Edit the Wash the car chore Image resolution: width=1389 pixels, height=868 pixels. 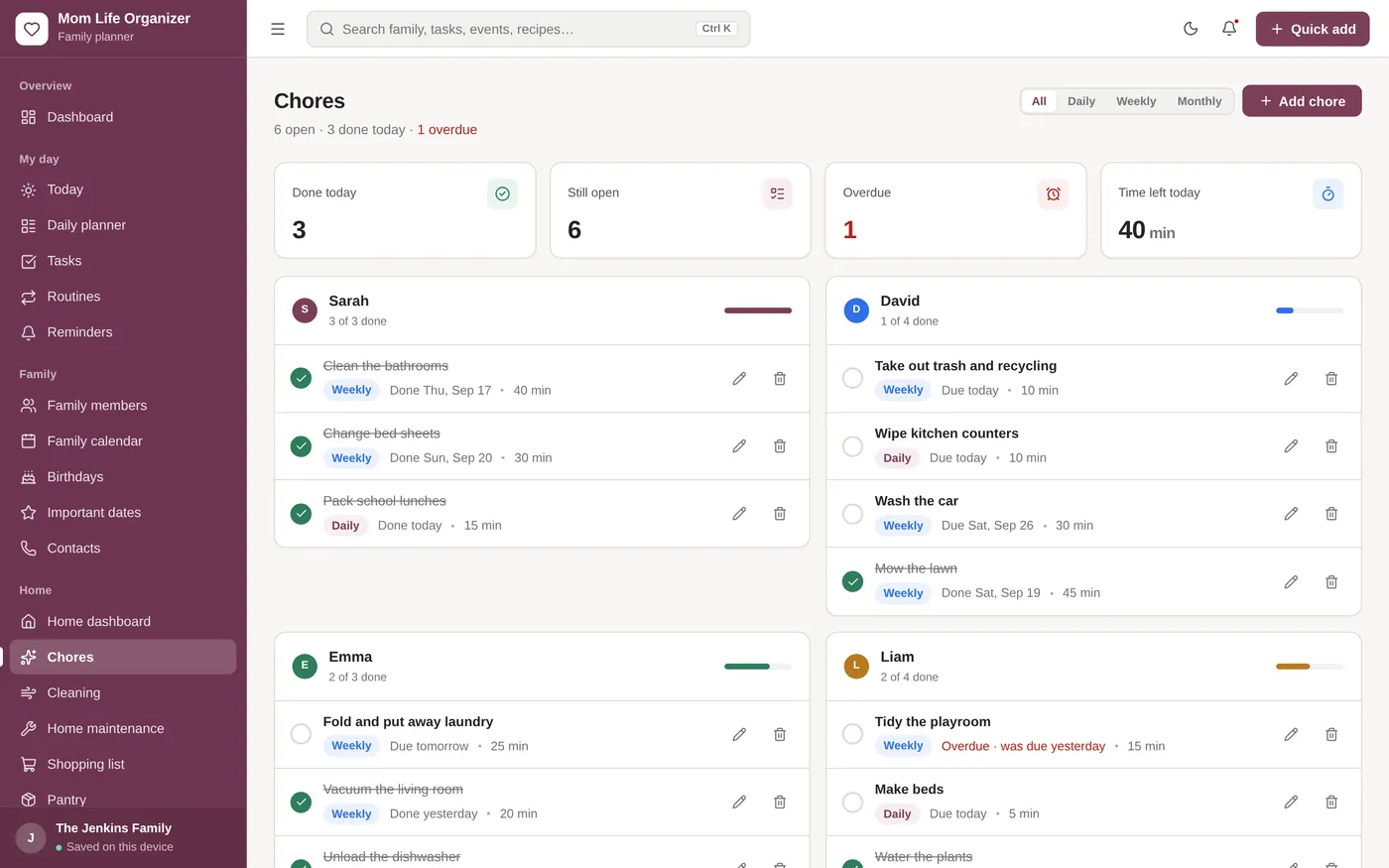tap(1291, 514)
